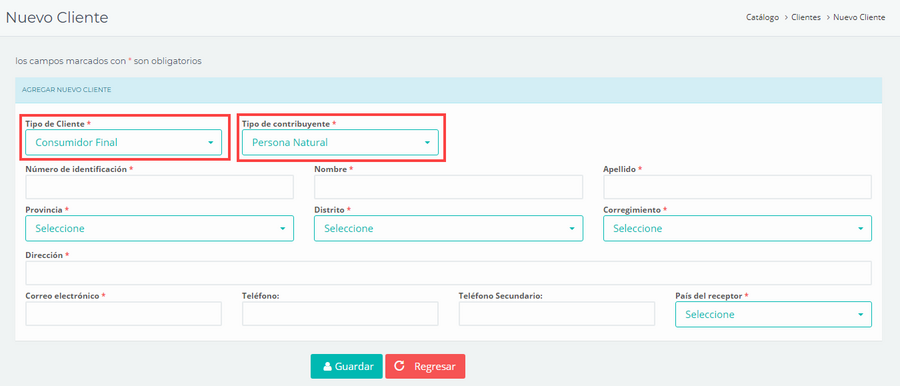This screenshot has width=900, height=386.
Task: Click the Agregar Nuevo Cliente panel header
Action: pos(448,90)
